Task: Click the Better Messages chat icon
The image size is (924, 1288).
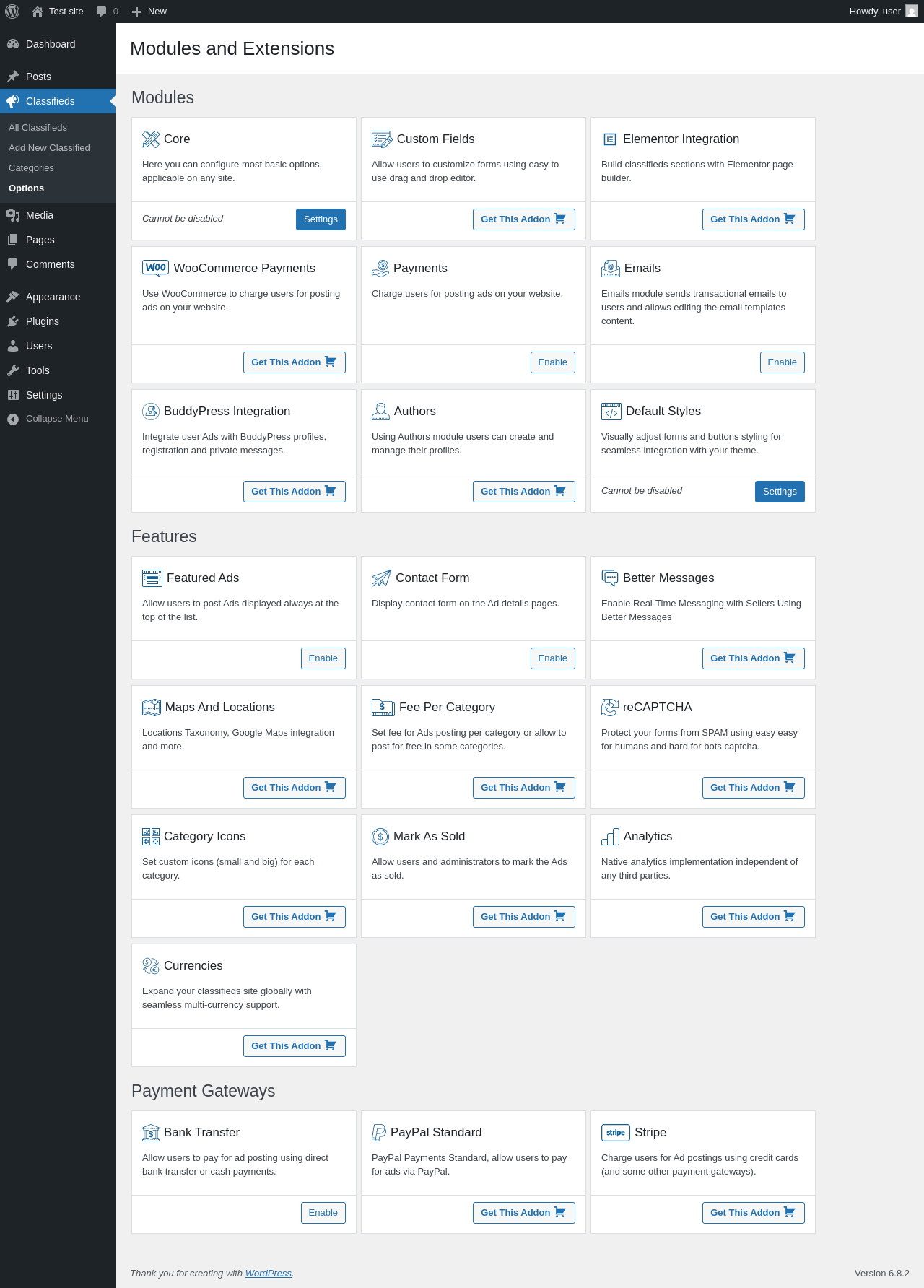Action: pos(610,578)
